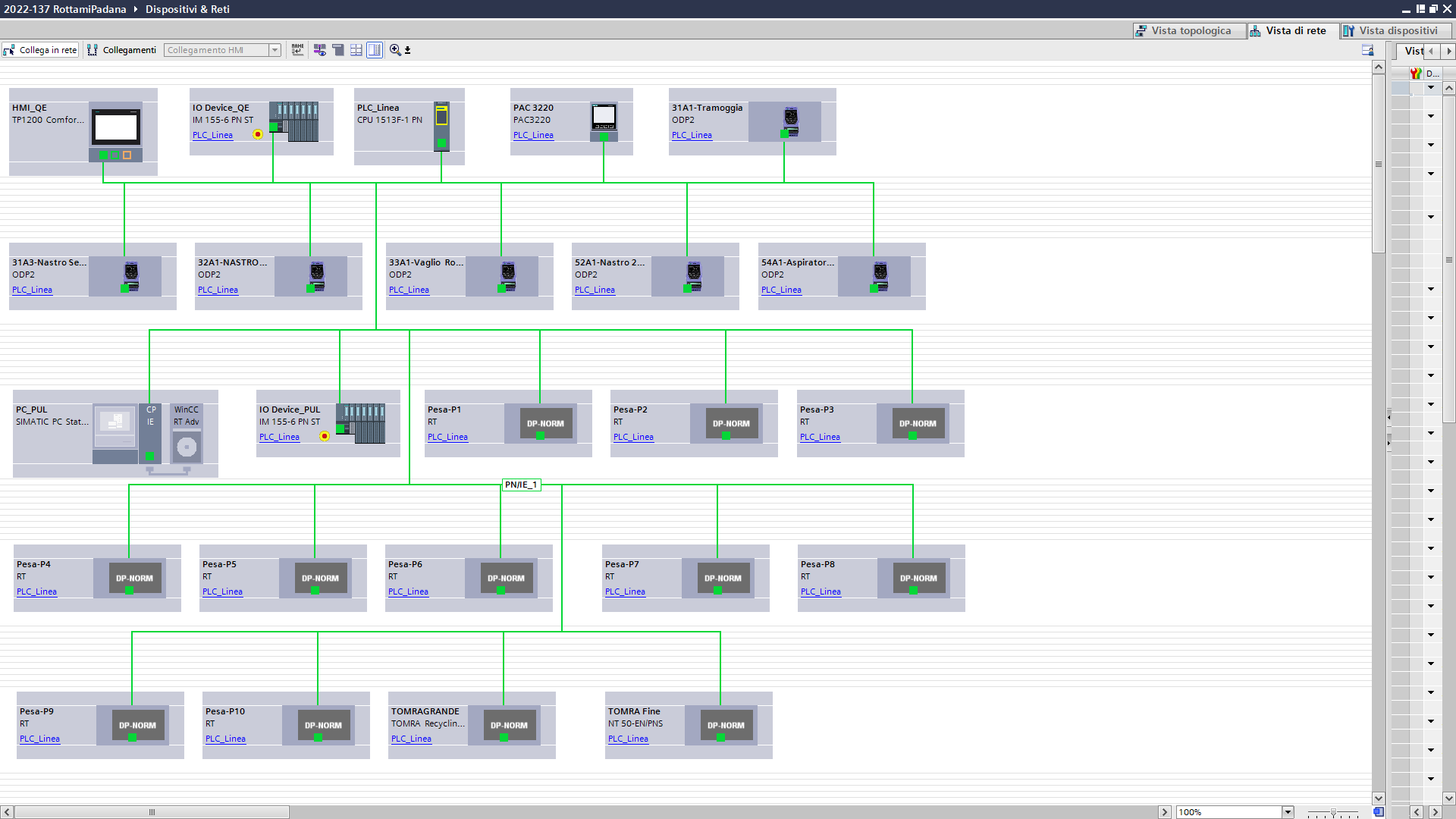Click the Collegamenti connections button
Image resolution: width=1456 pixels, height=819 pixels.
pyautogui.click(x=121, y=50)
